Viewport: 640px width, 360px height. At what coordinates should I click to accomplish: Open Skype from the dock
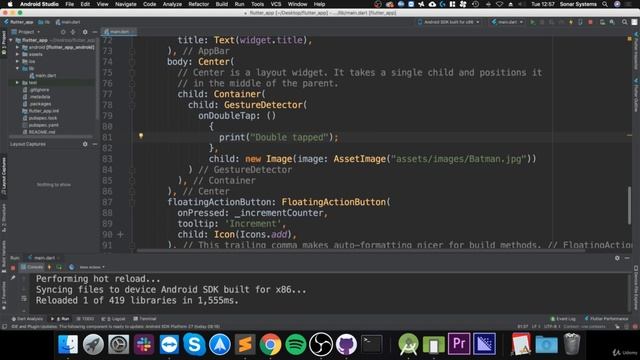pos(194,344)
